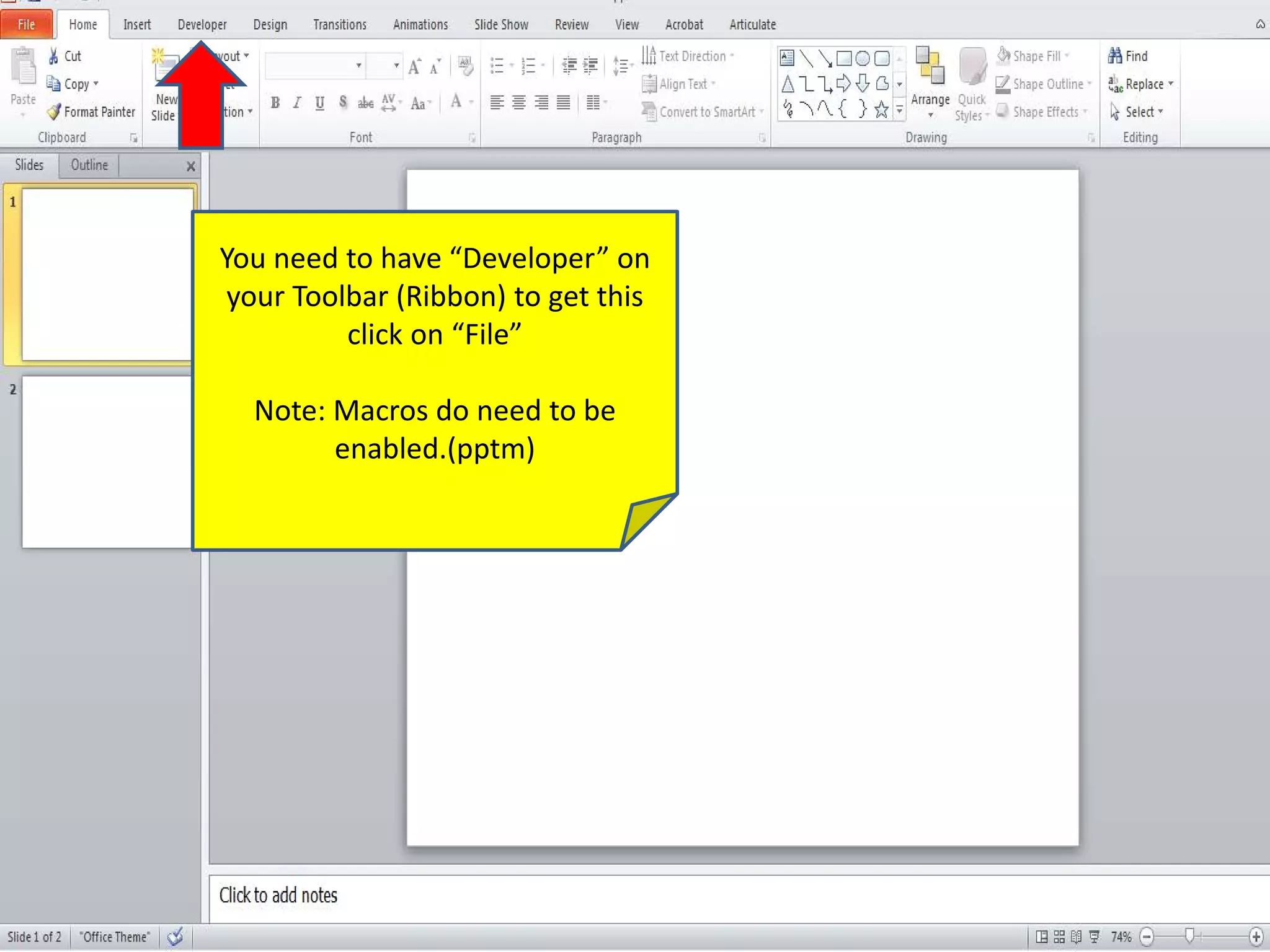
Task: Select slide 2 thumbnail
Action: 107,462
